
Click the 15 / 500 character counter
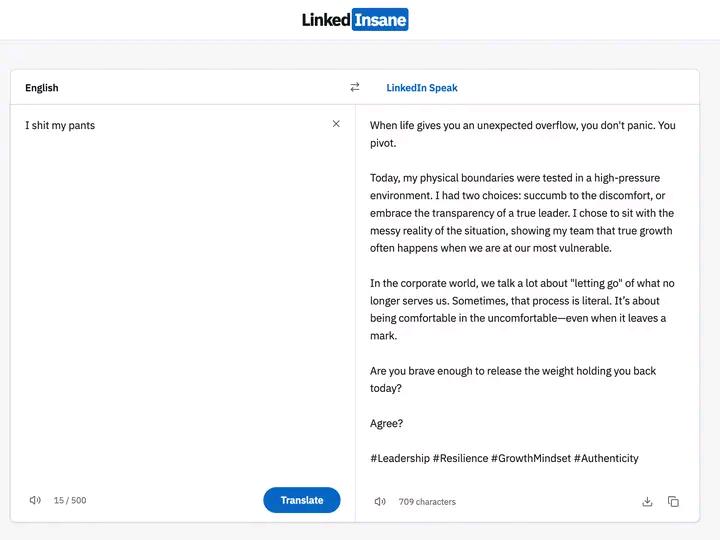(70, 500)
